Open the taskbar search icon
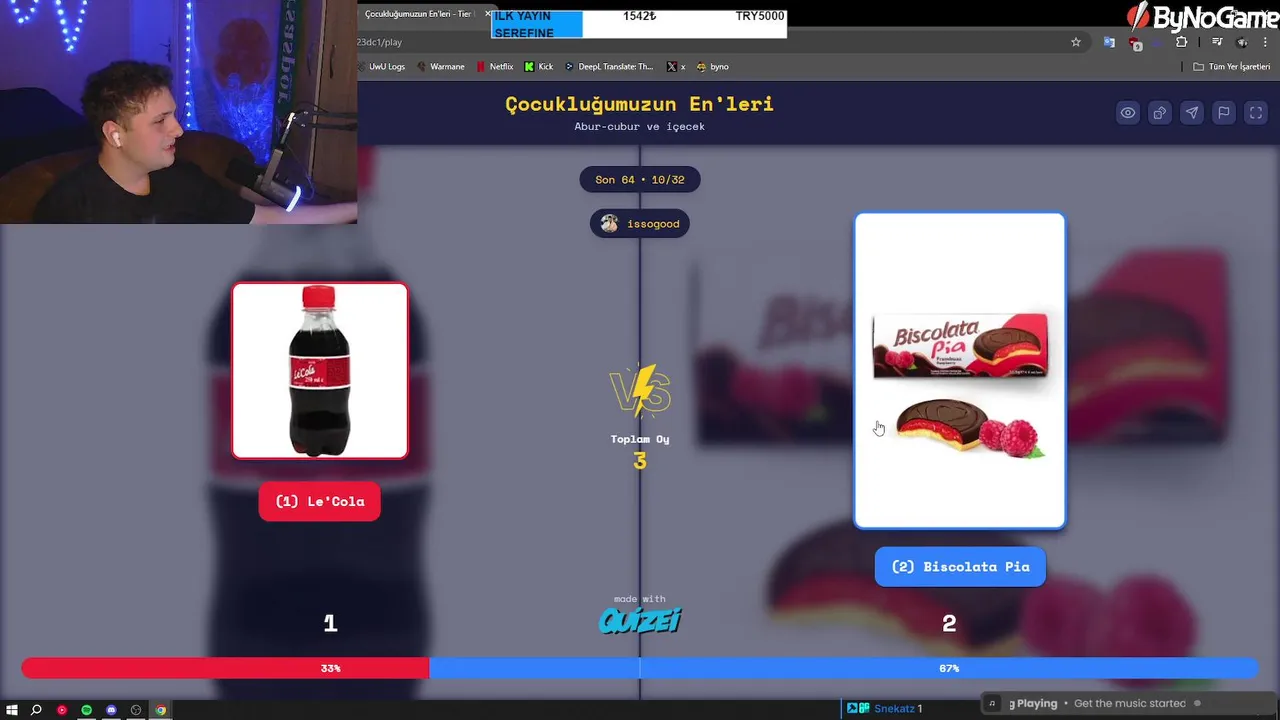Screen dimensions: 1280x720 (x=36, y=710)
